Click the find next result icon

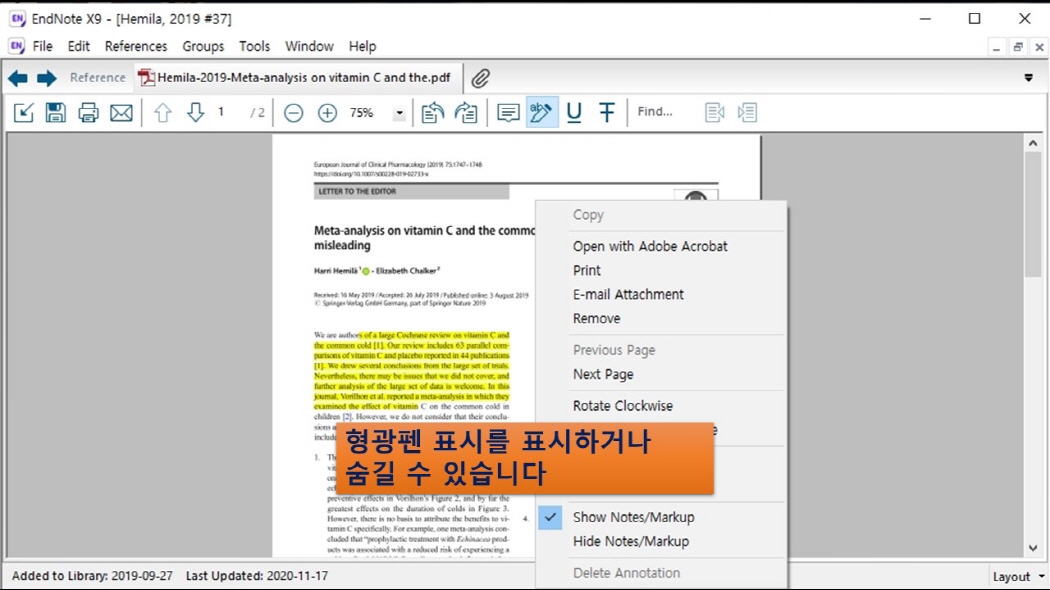tap(747, 113)
